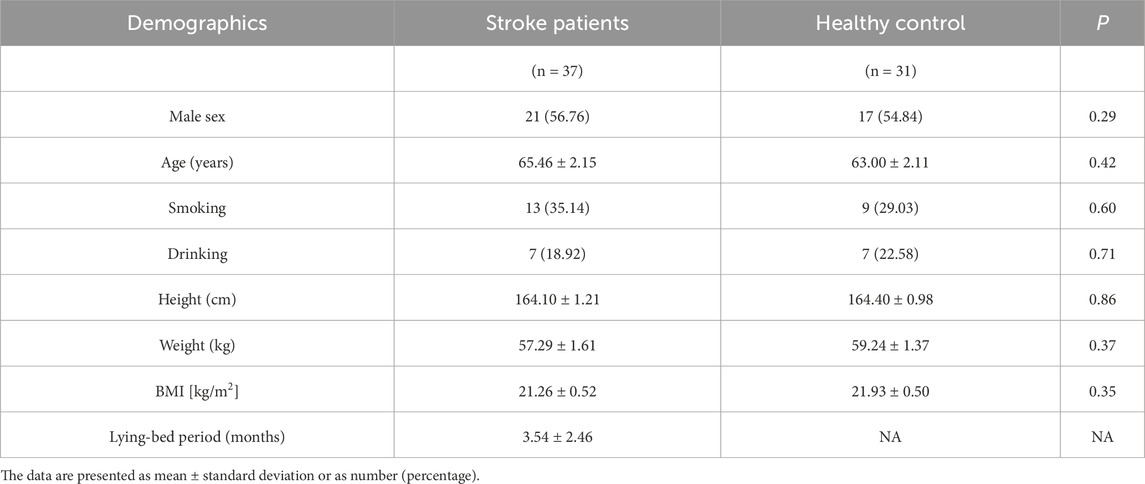The image size is (1145, 484).
Task: Select the 164.40 ± 0.98 height value
Action: point(890,299)
